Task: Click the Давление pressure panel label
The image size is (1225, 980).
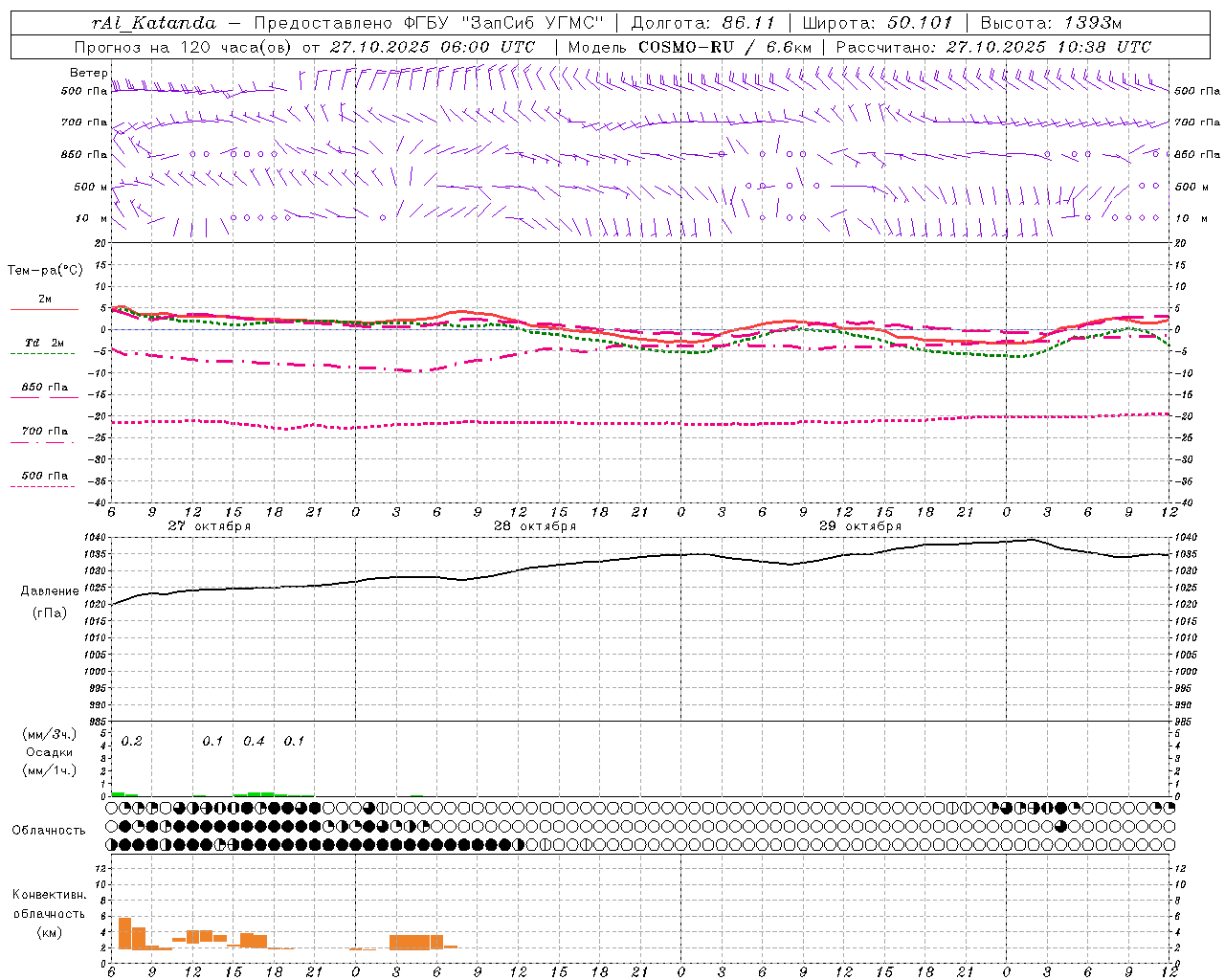Action: [50, 591]
